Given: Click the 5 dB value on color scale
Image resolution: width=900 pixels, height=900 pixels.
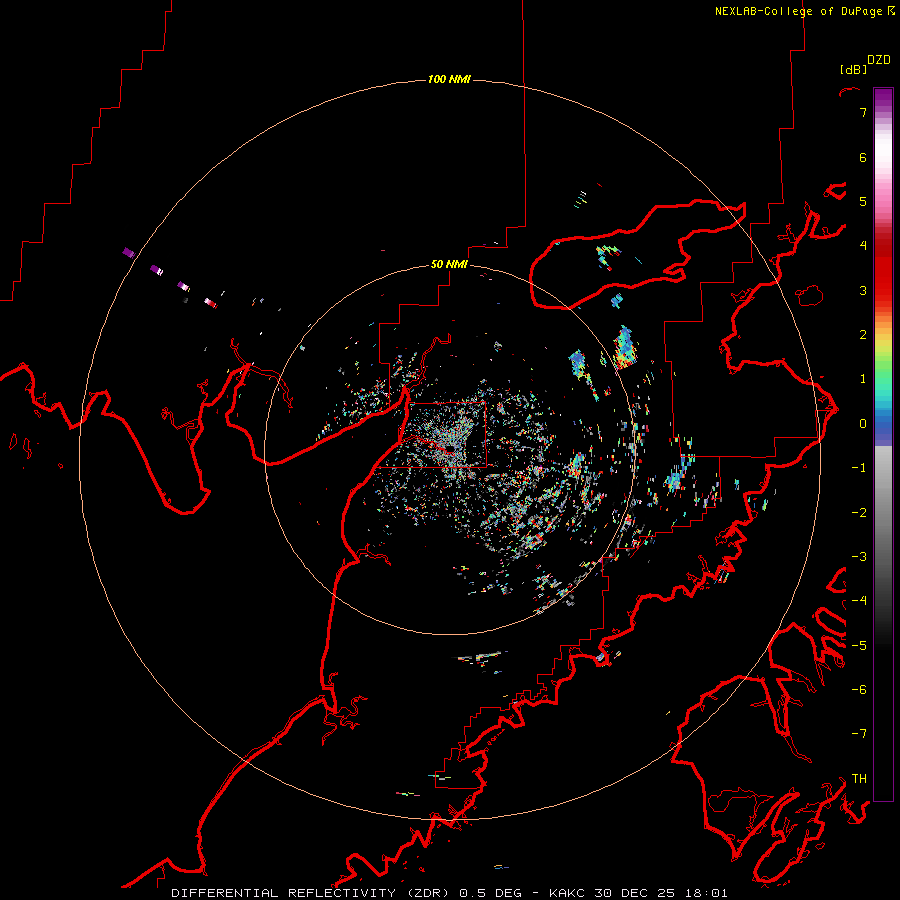Looking at the screenshot, I should tap(863, 201).
